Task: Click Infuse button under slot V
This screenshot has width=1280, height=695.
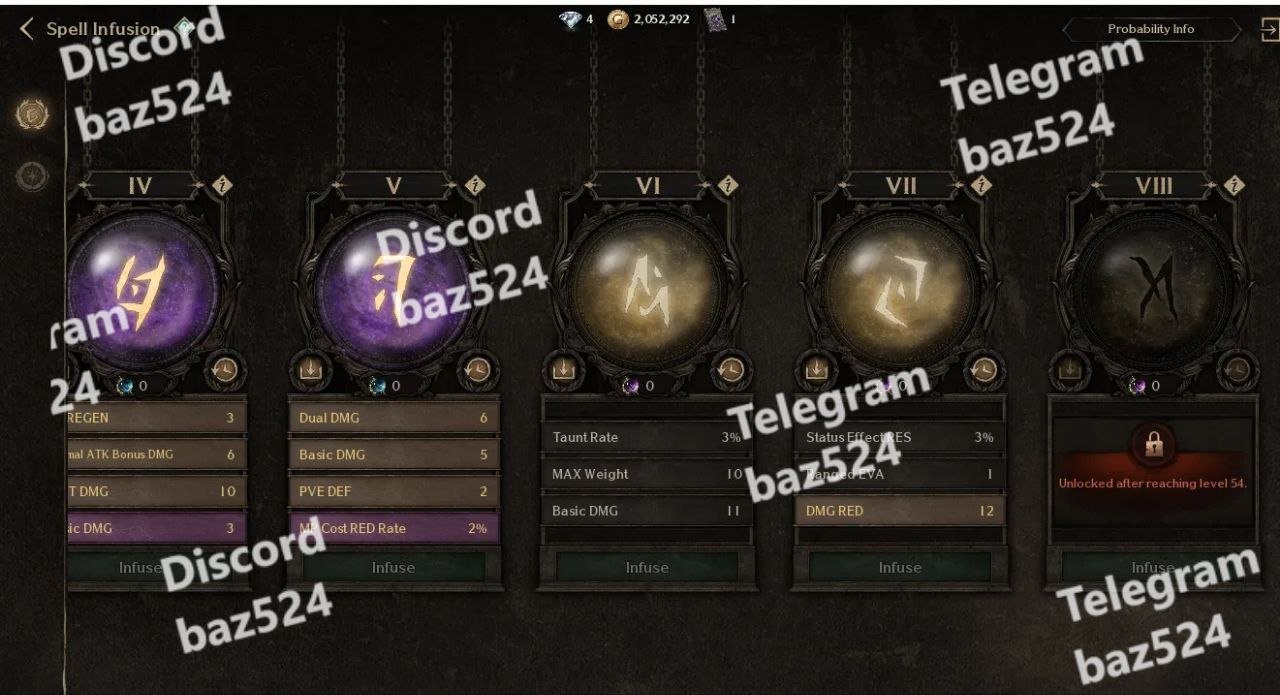Action: pos(393,567)
